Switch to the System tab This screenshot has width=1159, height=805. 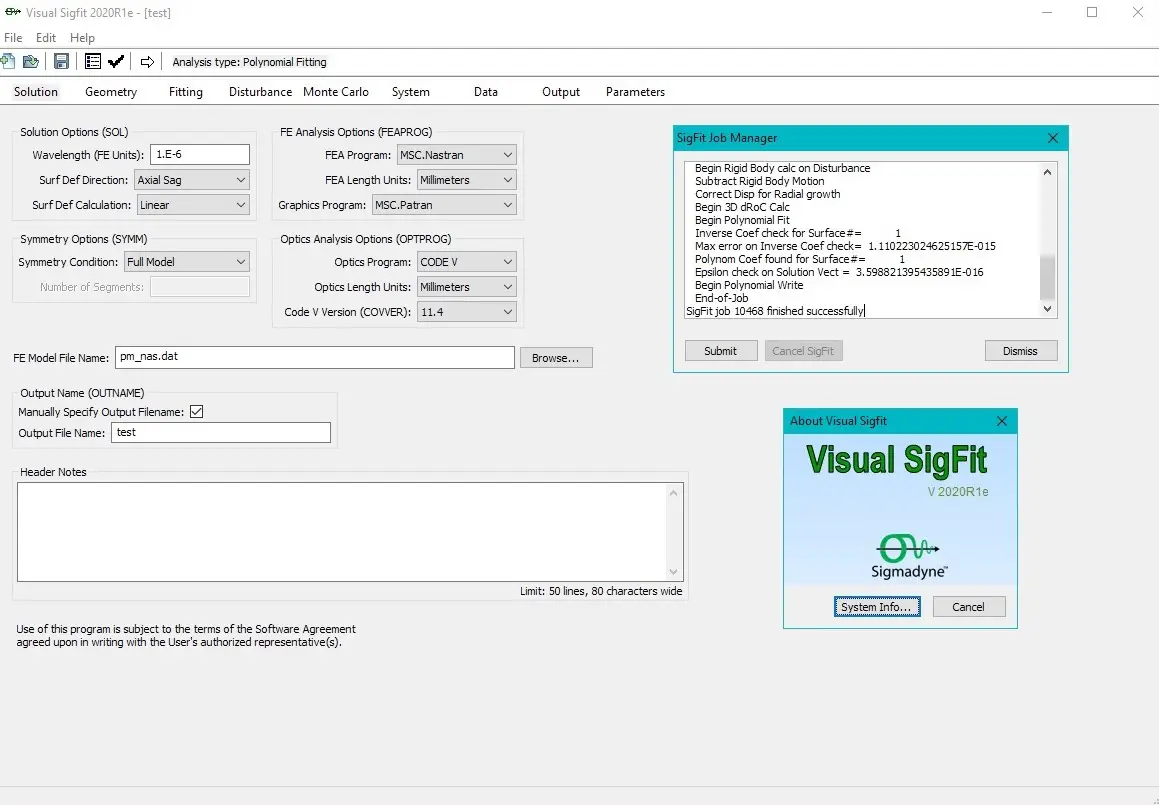pyautogui.click(x=410, y=92)
